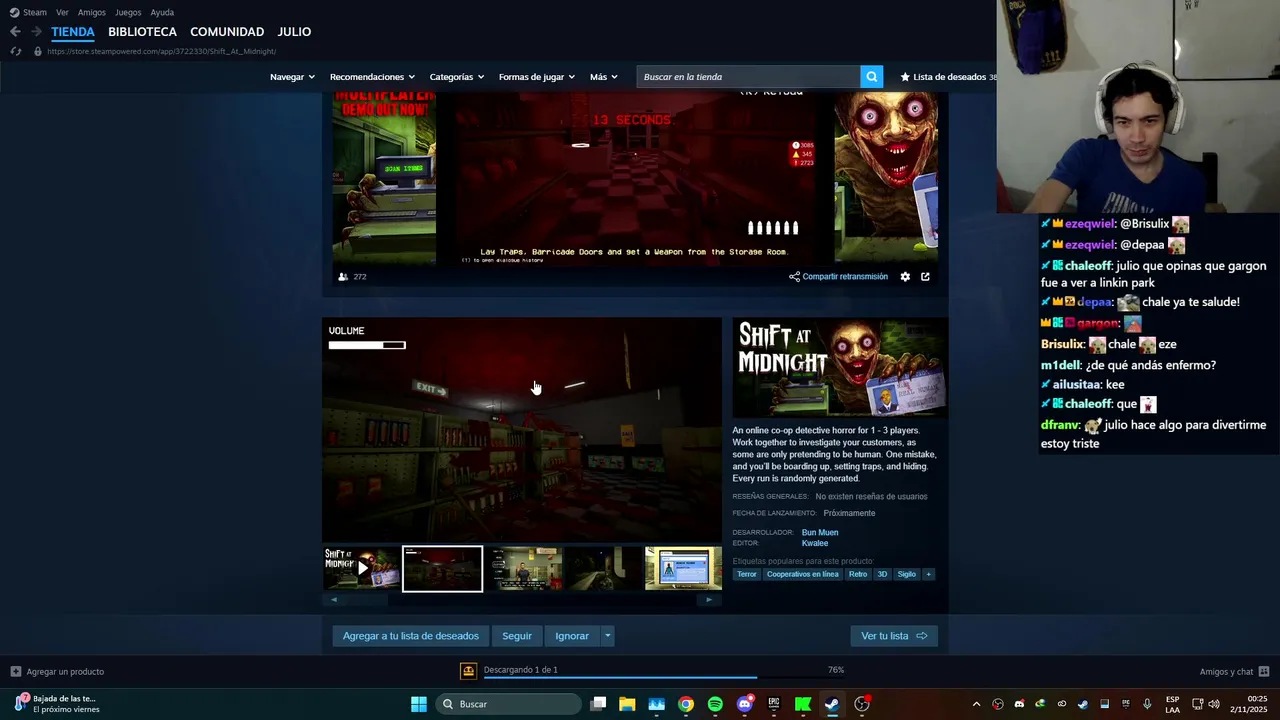Click the Steam taskbar icon

coord(832,704)
